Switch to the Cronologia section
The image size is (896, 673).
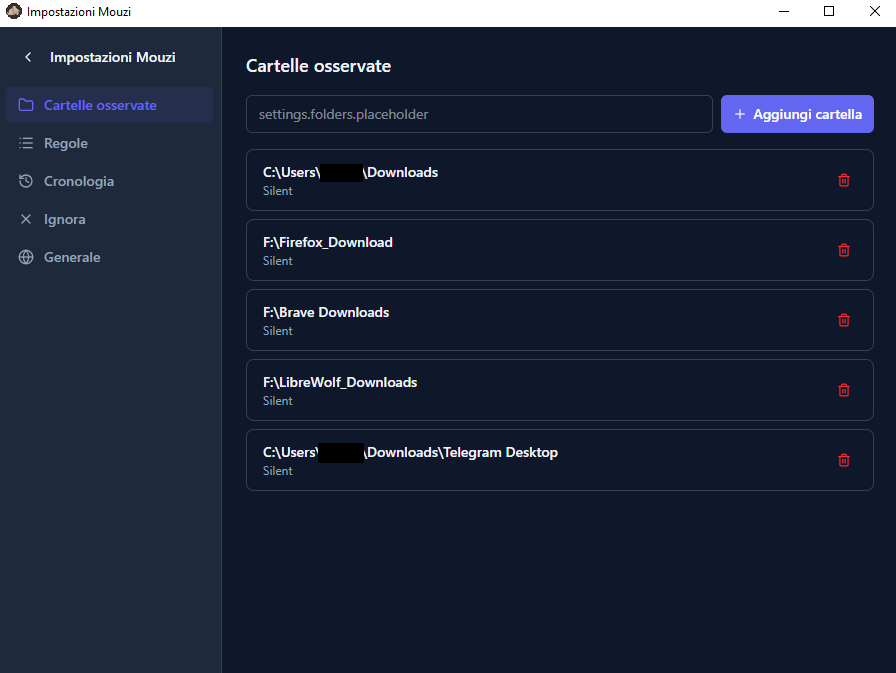coord(109,181)
